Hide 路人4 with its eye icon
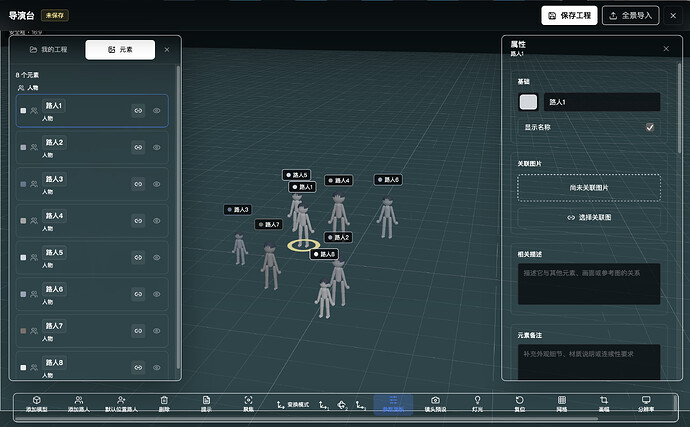 tap(157, 221)
